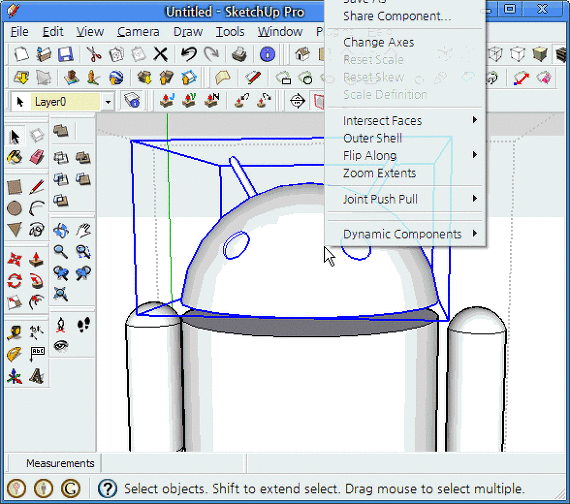Activate the Rotate tool

(x=15, y=281)
